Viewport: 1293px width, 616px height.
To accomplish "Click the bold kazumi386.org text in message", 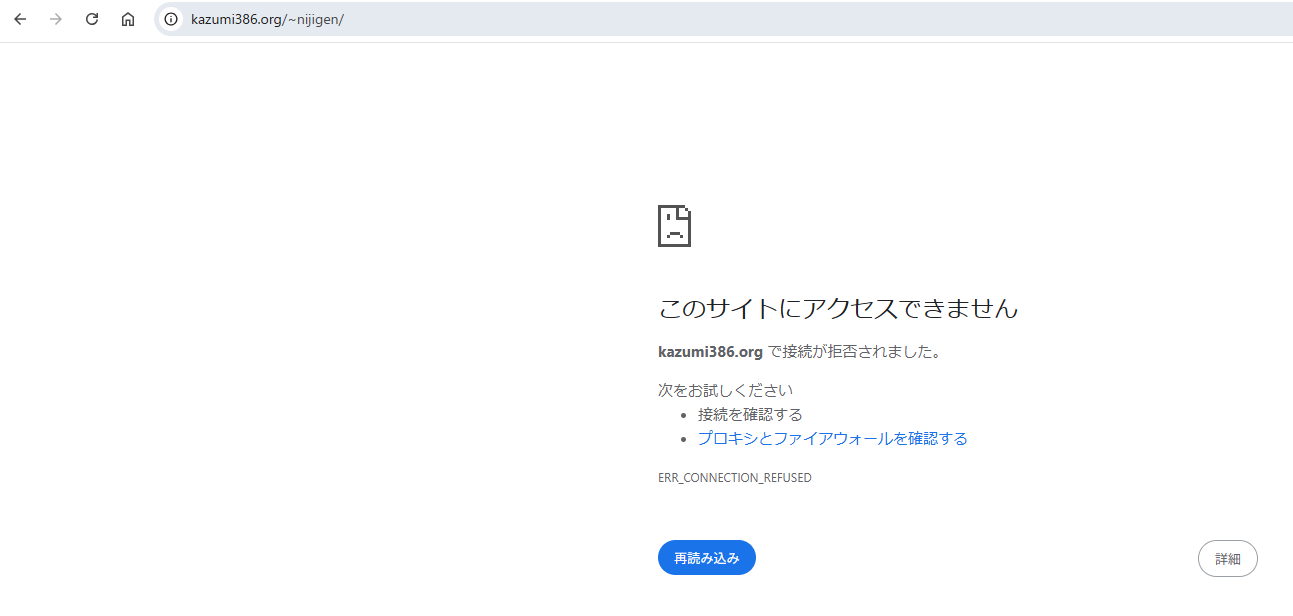I will tap(710, 352).
